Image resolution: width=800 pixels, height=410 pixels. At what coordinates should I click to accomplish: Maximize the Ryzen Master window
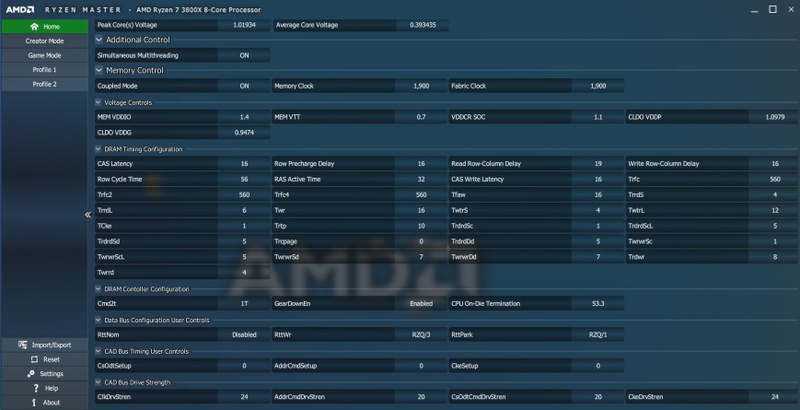click(773, 9)
